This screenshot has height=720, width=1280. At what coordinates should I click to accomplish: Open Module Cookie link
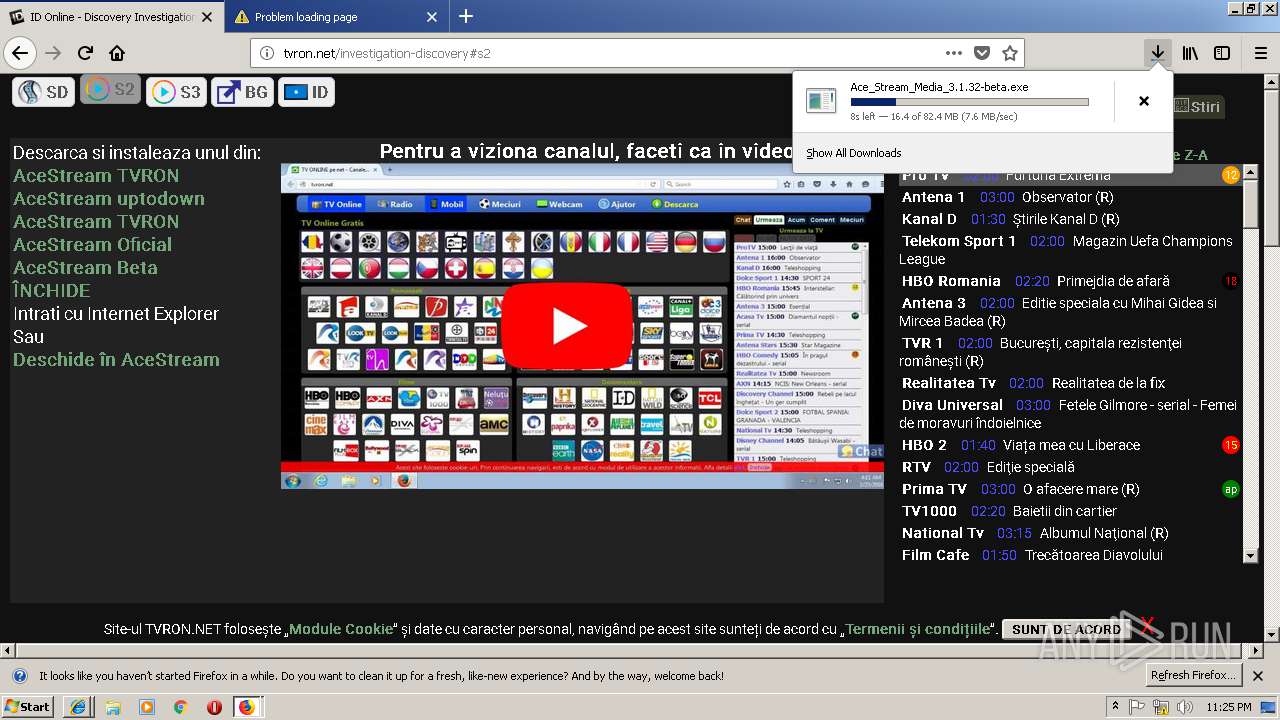[x=341, y=629]
